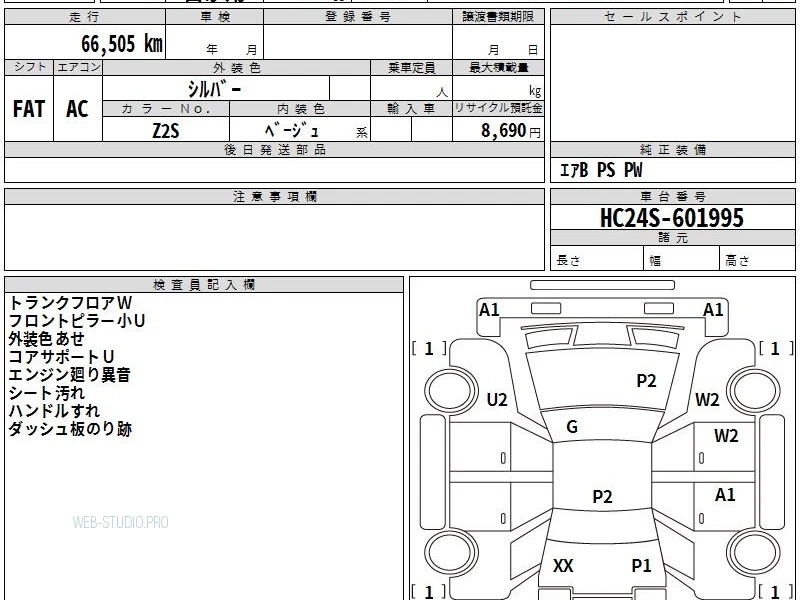Select the FAT transmission value
Screen dimensions: 800x600
(x=29, y=109)
